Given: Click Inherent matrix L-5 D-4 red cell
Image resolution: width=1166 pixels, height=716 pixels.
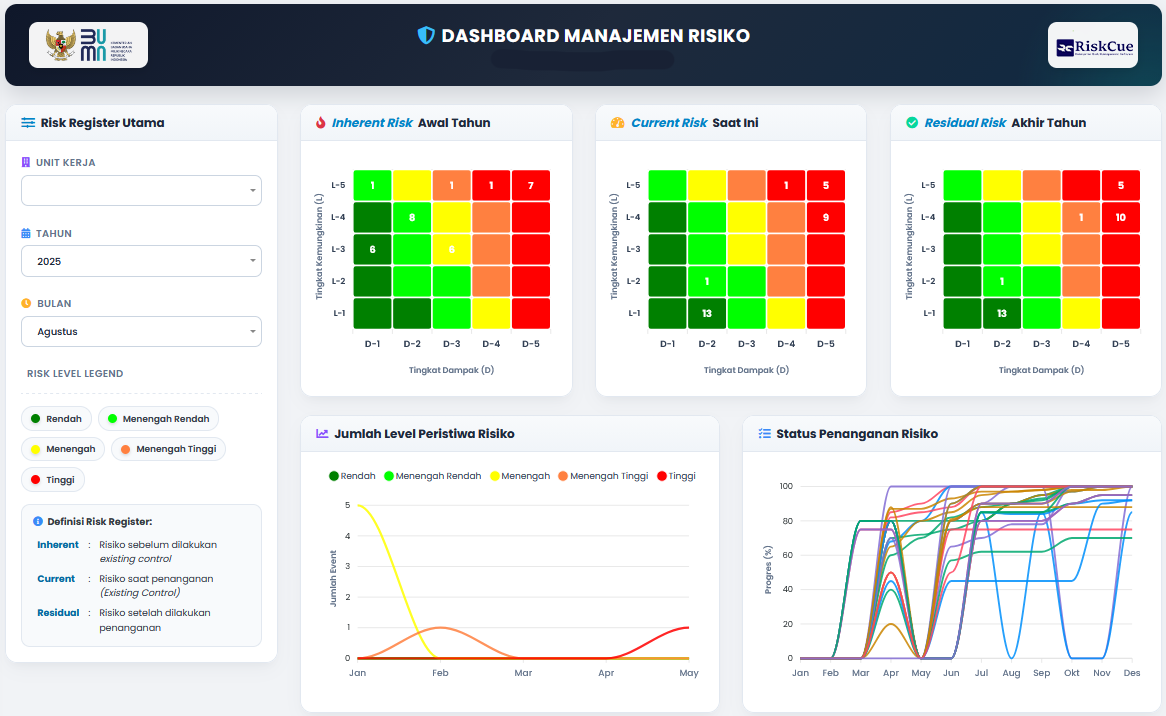Looking at the screenshot, I should pyautogui.click(x=491, y=185).
